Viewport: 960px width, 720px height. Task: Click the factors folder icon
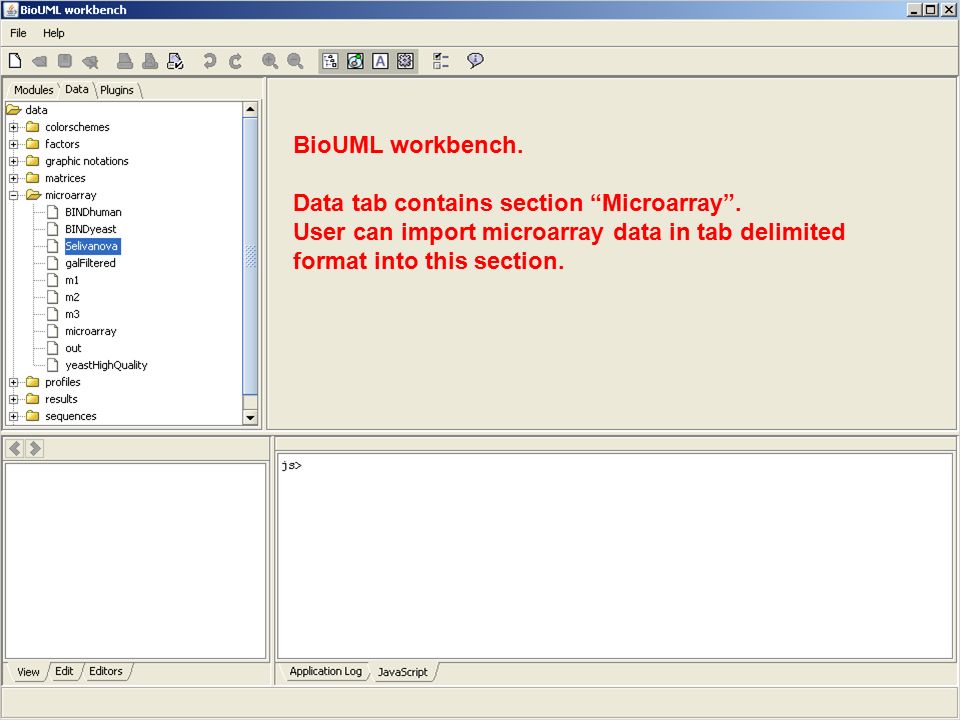click(32, 144)
